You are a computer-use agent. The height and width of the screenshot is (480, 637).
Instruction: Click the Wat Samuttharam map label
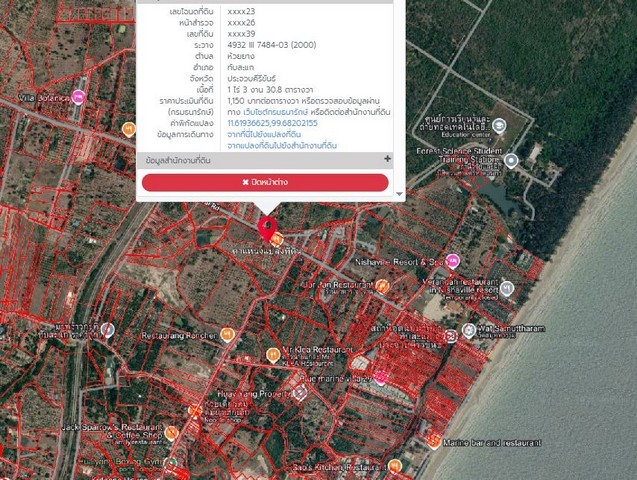point(511,328)
